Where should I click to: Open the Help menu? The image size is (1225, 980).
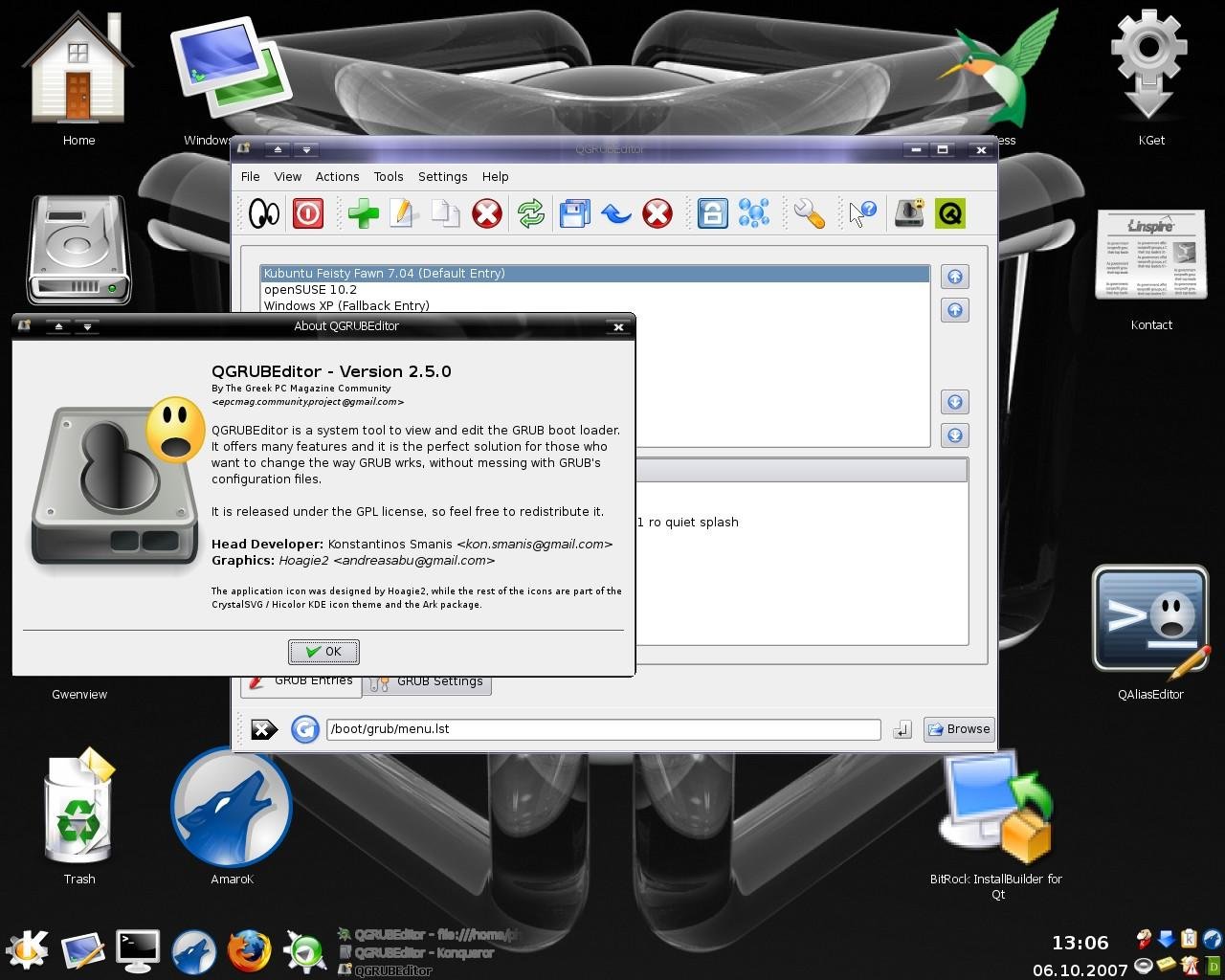click(495, 177)
